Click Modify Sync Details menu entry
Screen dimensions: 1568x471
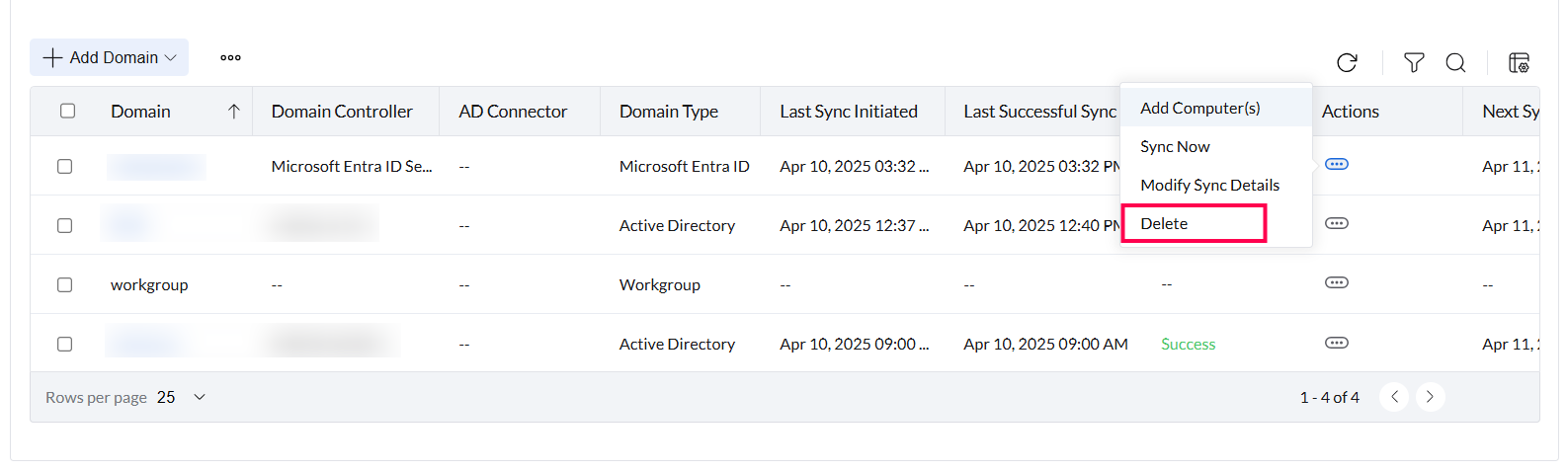click(x=1209, y=185)
